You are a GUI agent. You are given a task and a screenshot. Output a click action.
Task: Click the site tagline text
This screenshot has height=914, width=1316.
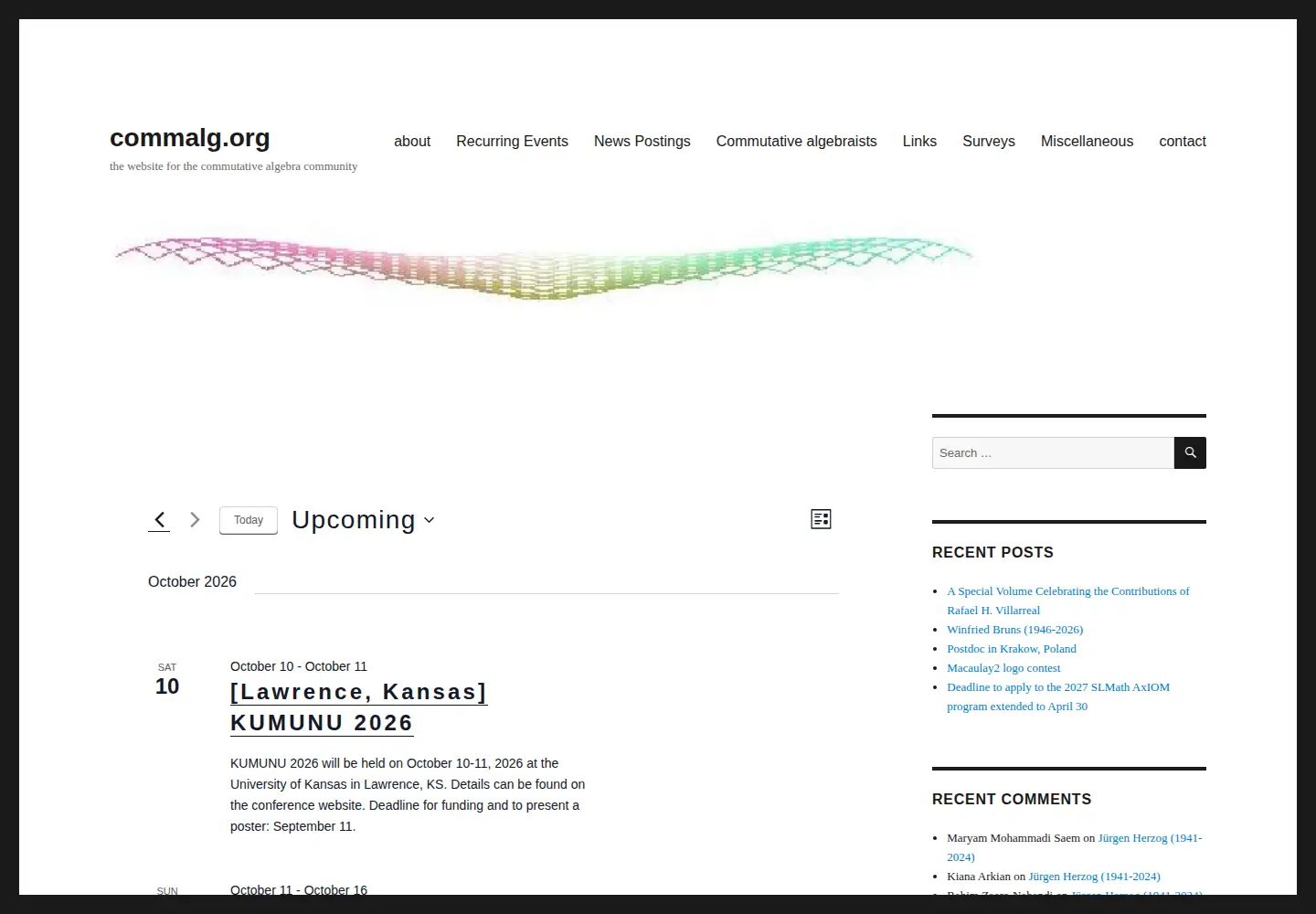pyautogui.click(x=233, y=166)
